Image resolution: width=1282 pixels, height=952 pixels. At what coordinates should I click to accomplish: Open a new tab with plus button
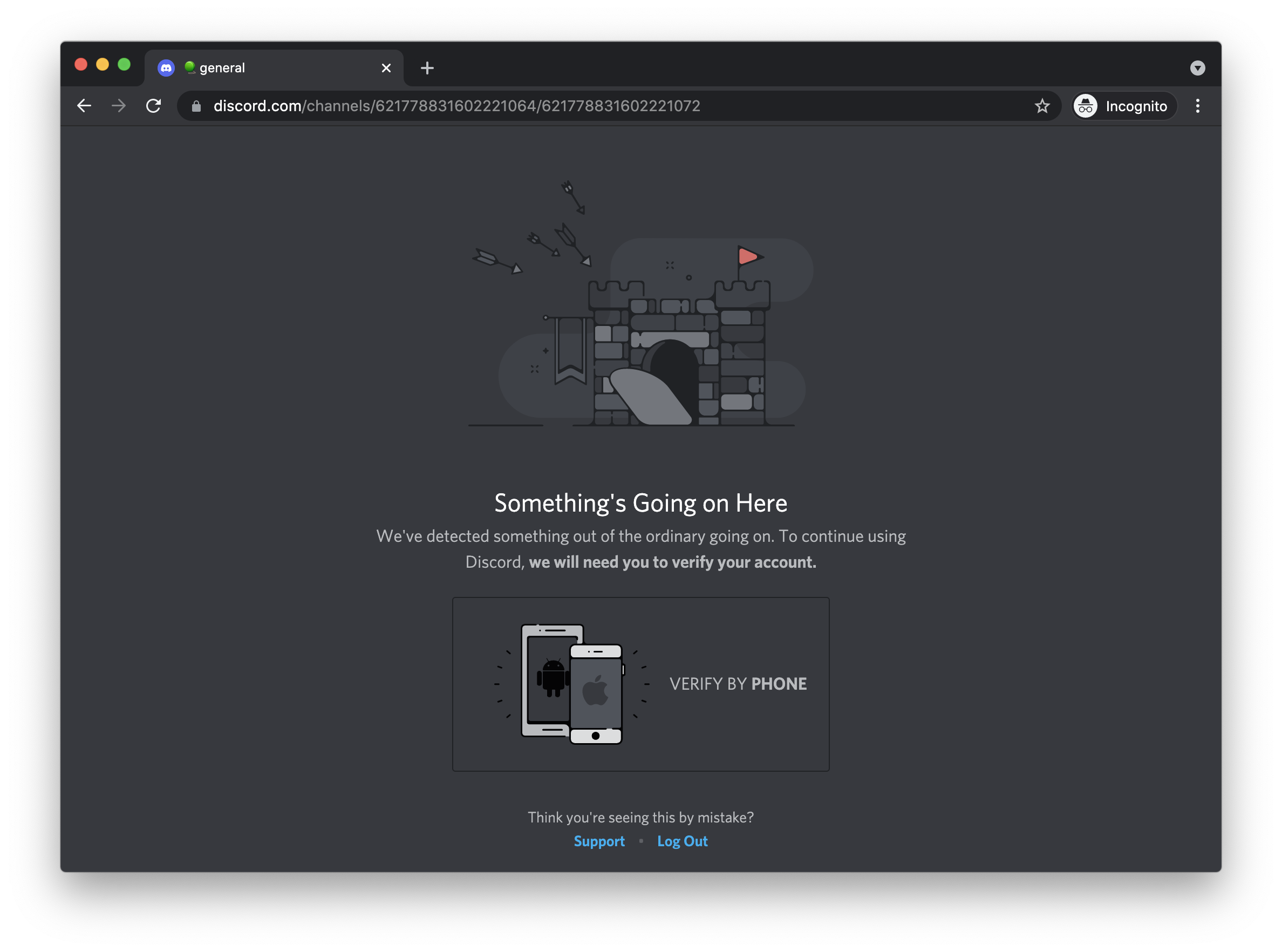[427, 68]
